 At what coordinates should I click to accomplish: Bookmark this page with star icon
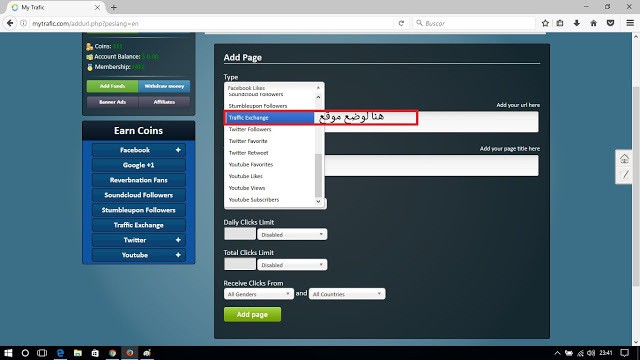pos(545,23)
